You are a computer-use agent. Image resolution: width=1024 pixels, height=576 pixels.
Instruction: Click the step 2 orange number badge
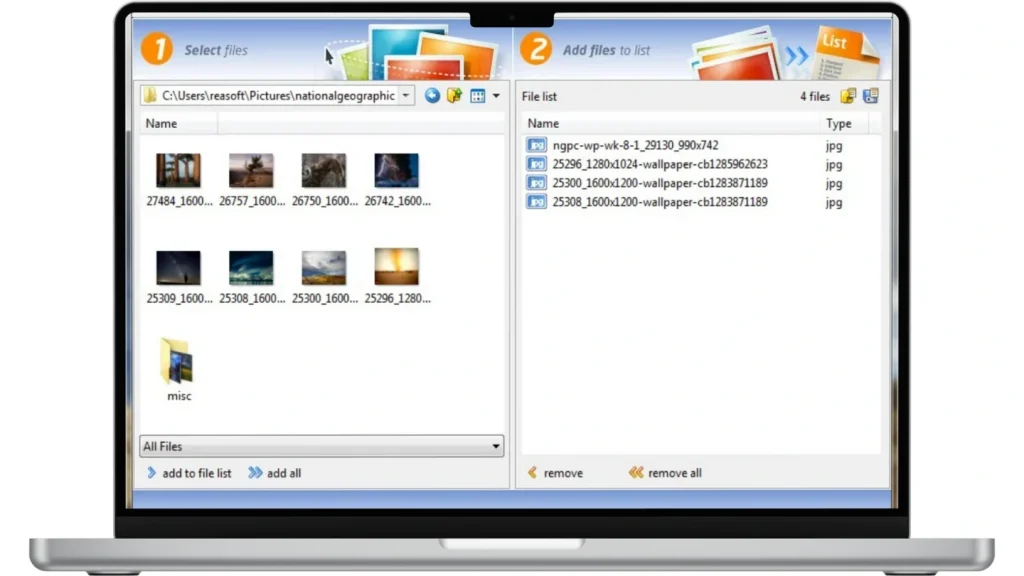pyautogui.click(x=536, y=49)
